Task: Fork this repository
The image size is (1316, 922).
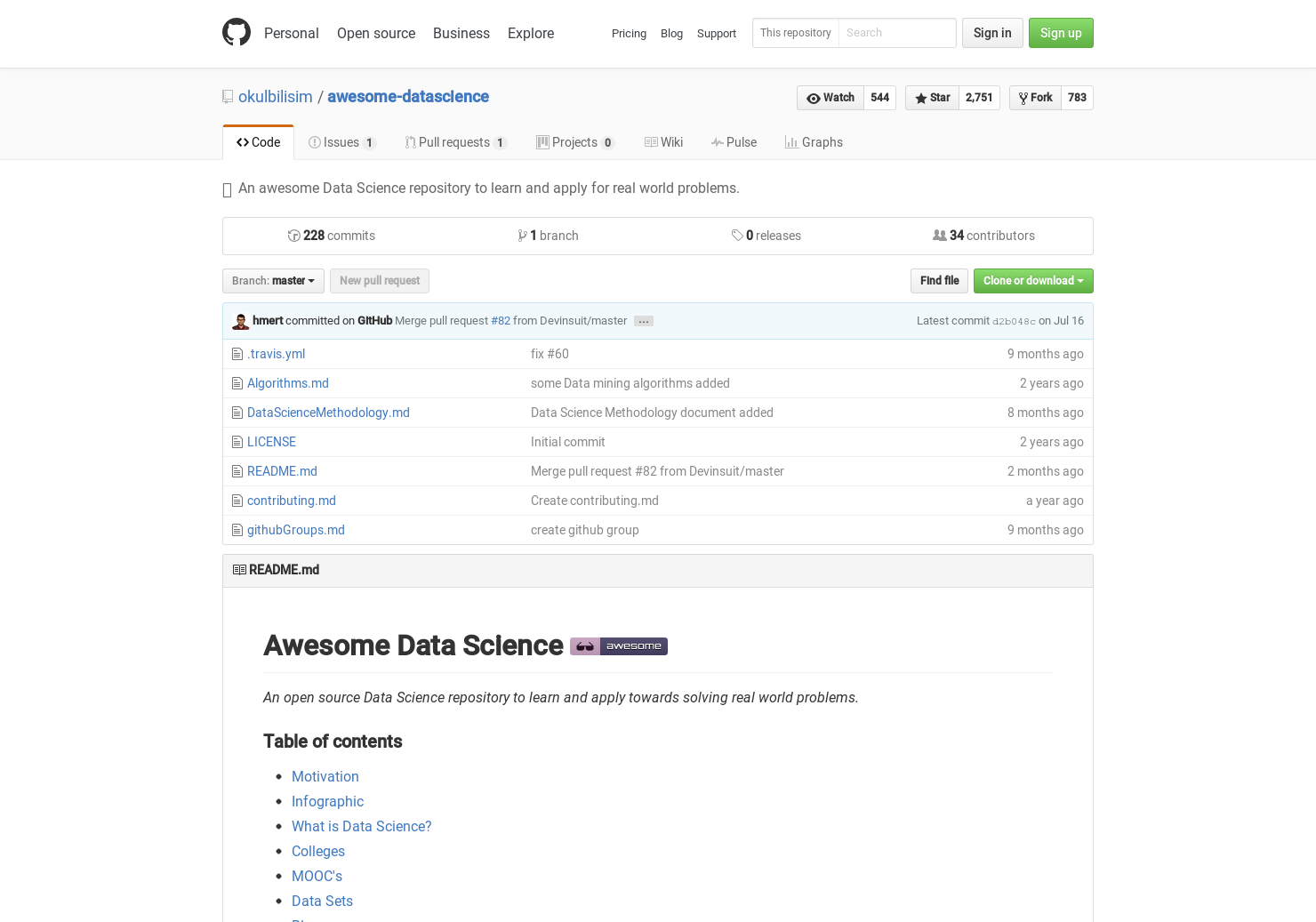Action: coord(1034,98)
